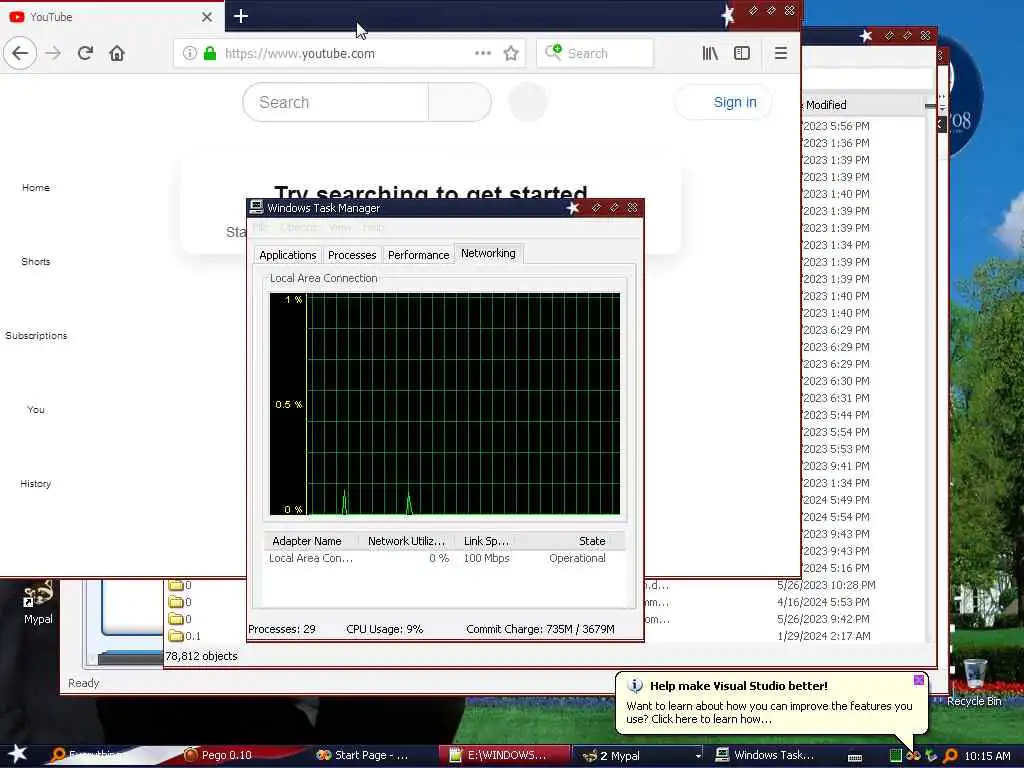The height and width of the screenshot is (768, 1024).
Task: Open page actions three-dot menu
Action: pos(483,53)
